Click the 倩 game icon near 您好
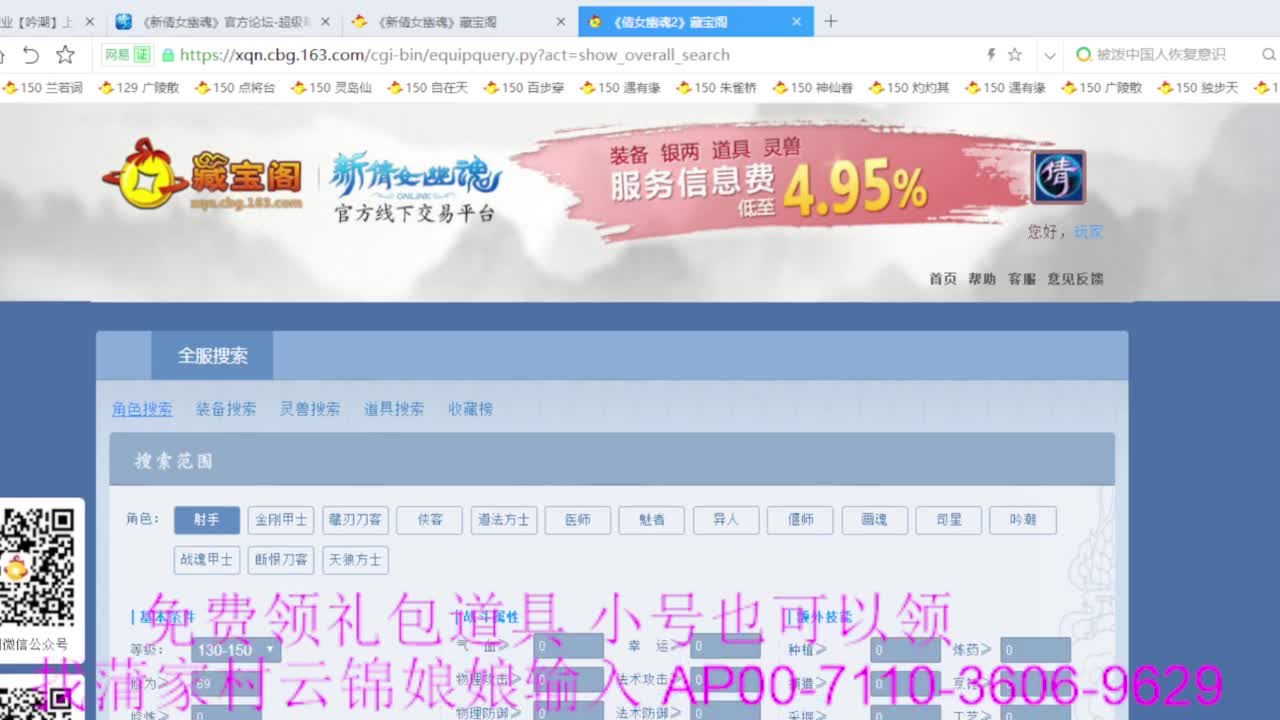 pyautogui.click(x=1058, y=176)
